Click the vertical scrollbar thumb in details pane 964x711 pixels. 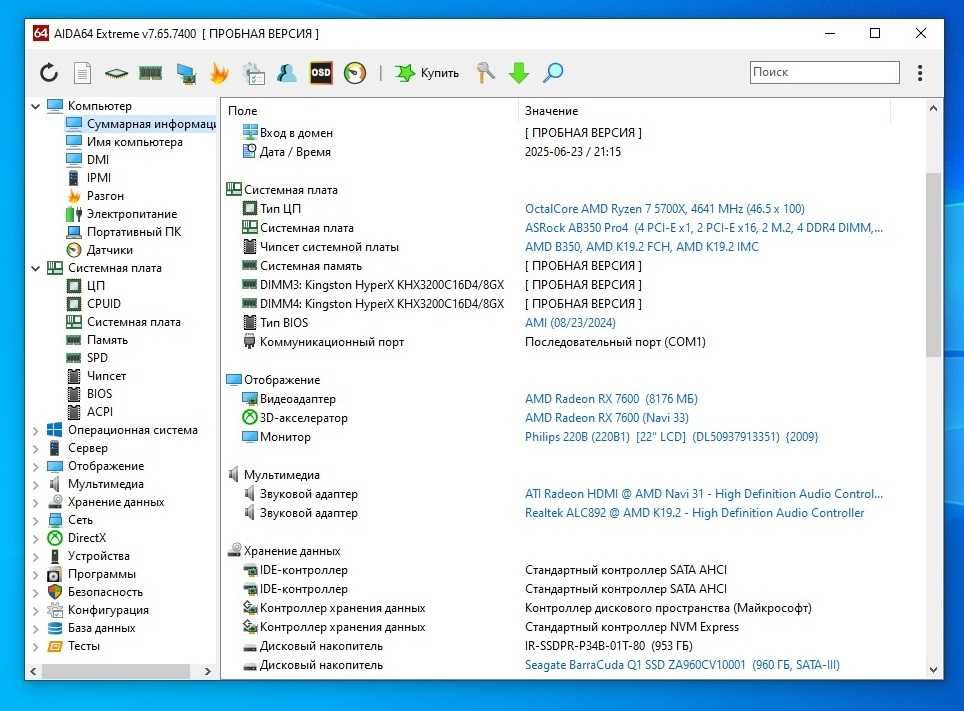coord(933,264)
